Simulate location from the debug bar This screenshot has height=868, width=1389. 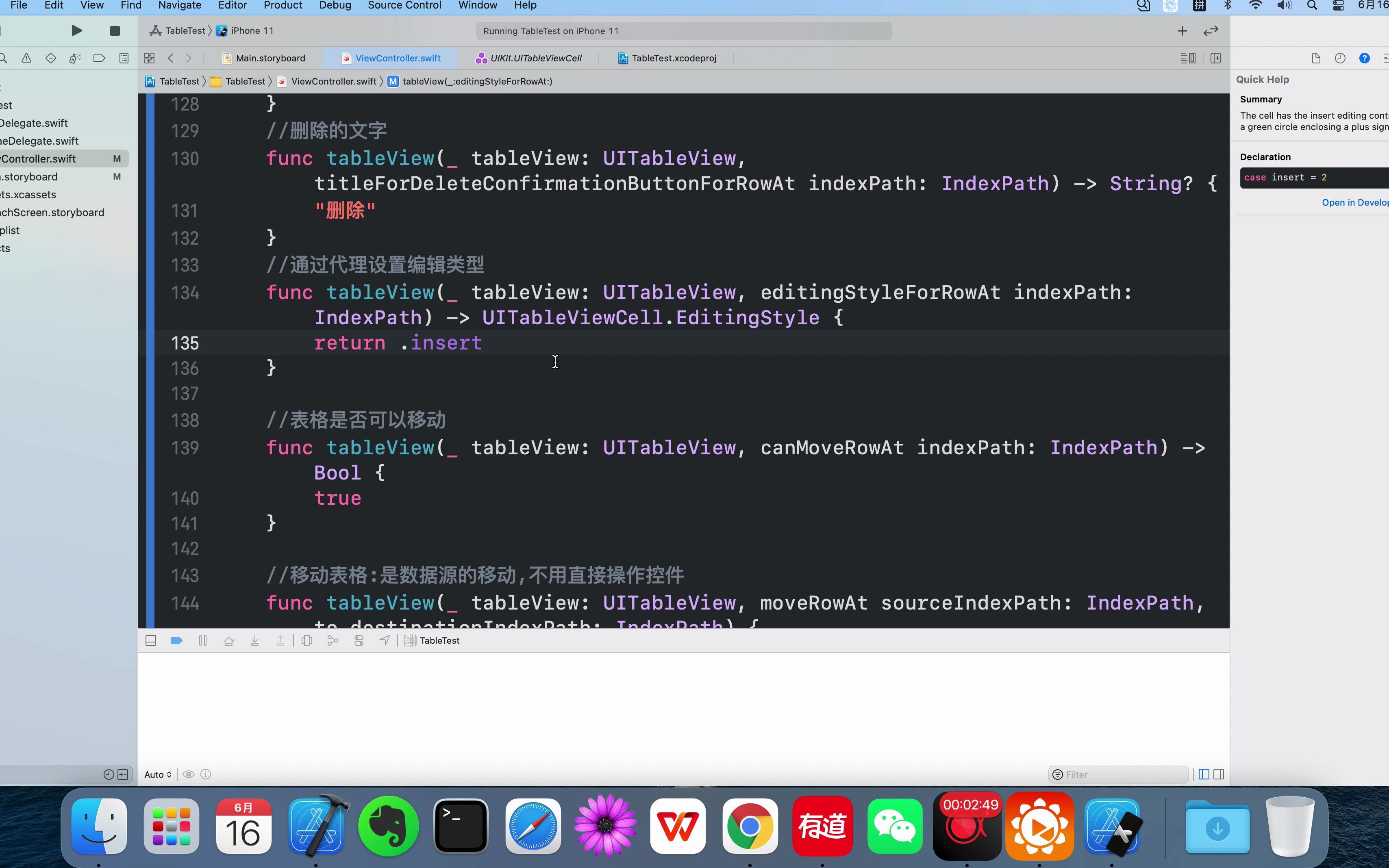tap(385, 640)
